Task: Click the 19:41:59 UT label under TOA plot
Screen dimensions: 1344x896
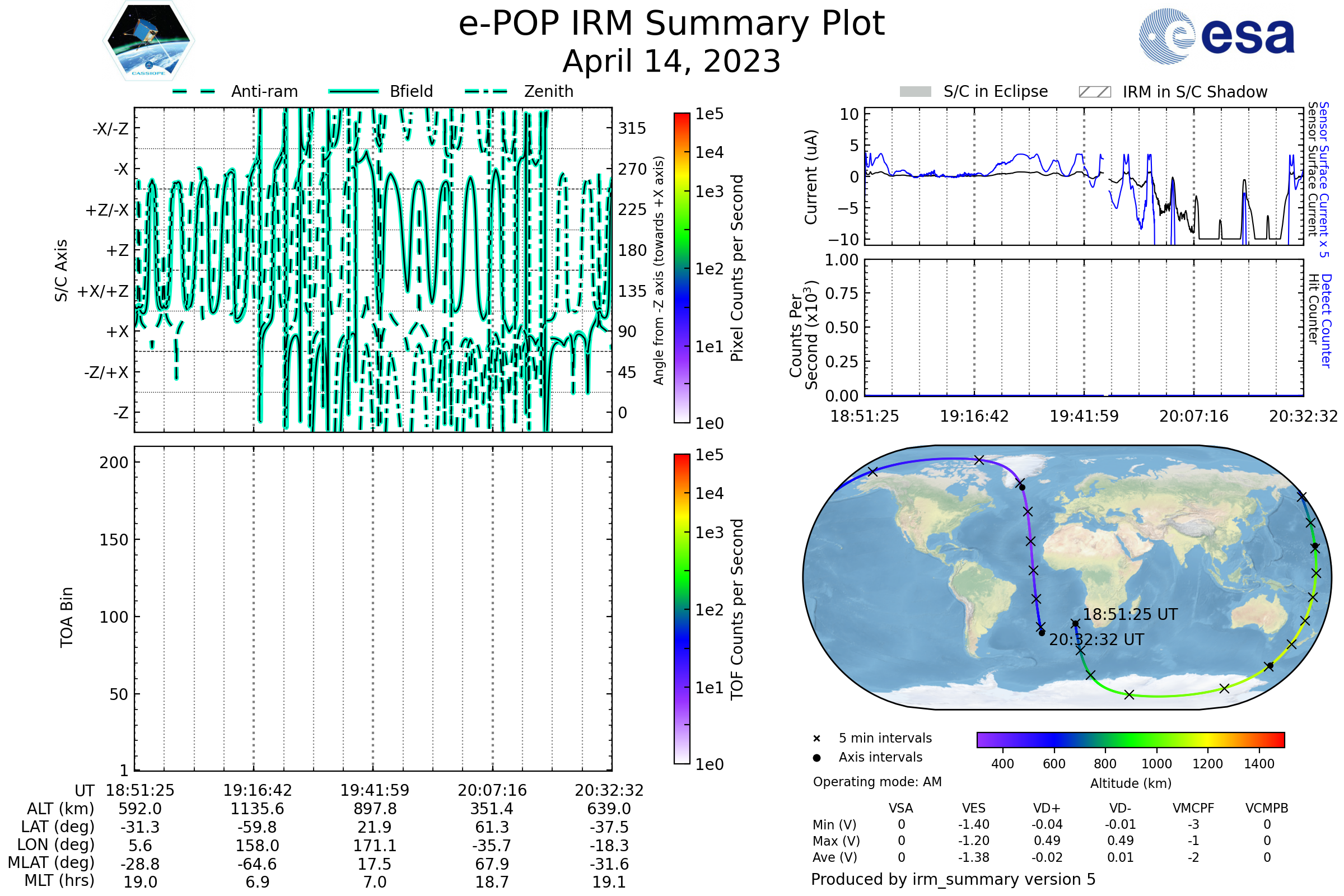Action: coord(375,790)
